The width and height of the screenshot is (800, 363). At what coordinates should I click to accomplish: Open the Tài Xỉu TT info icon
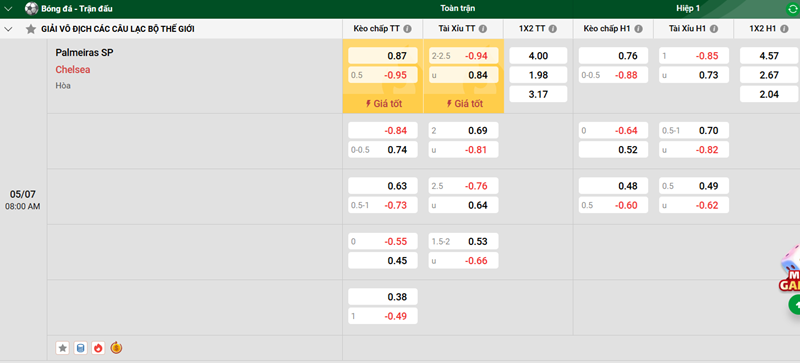(483, 29)
